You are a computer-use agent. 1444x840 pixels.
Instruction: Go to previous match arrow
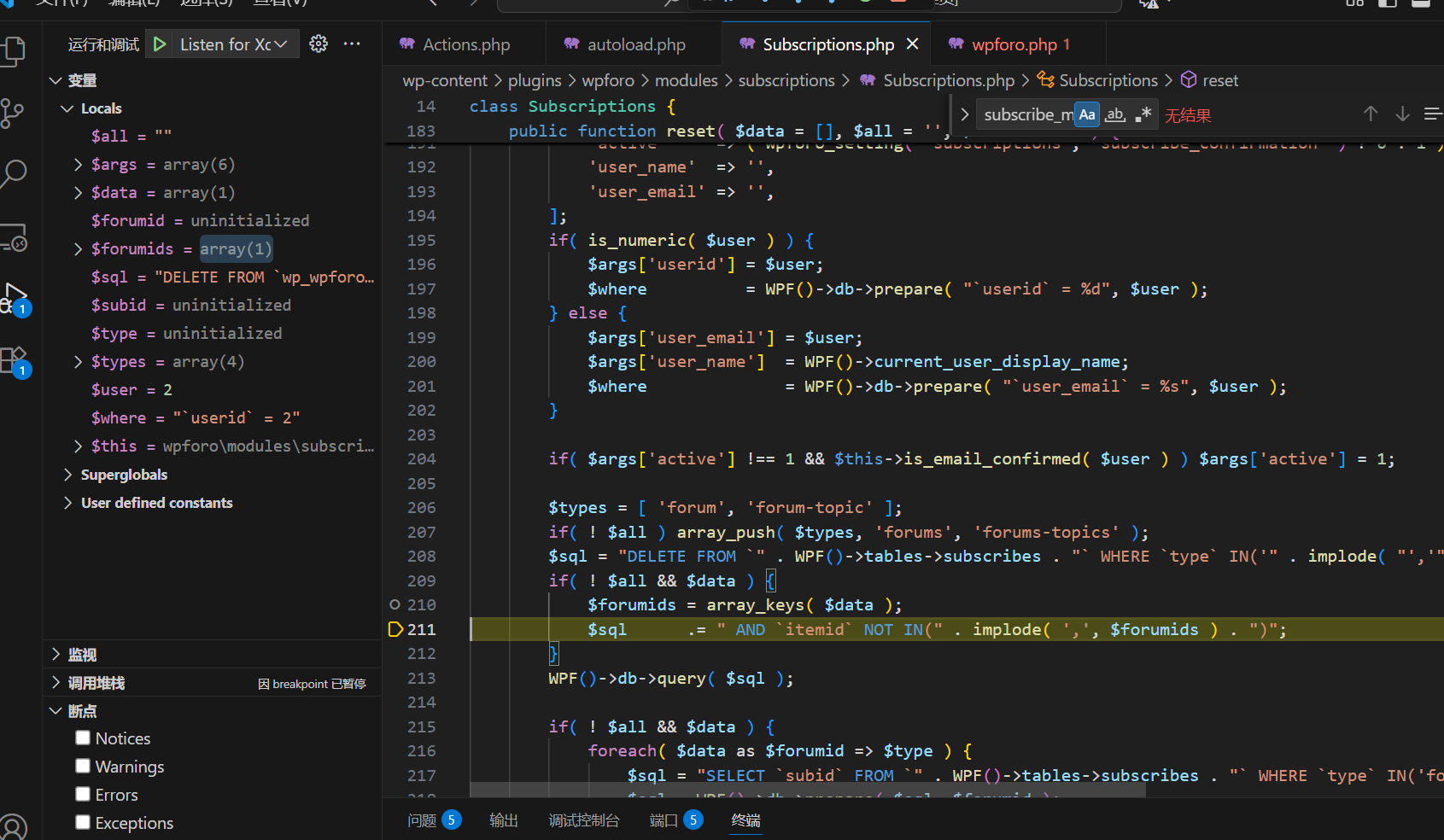point(1371,114)
